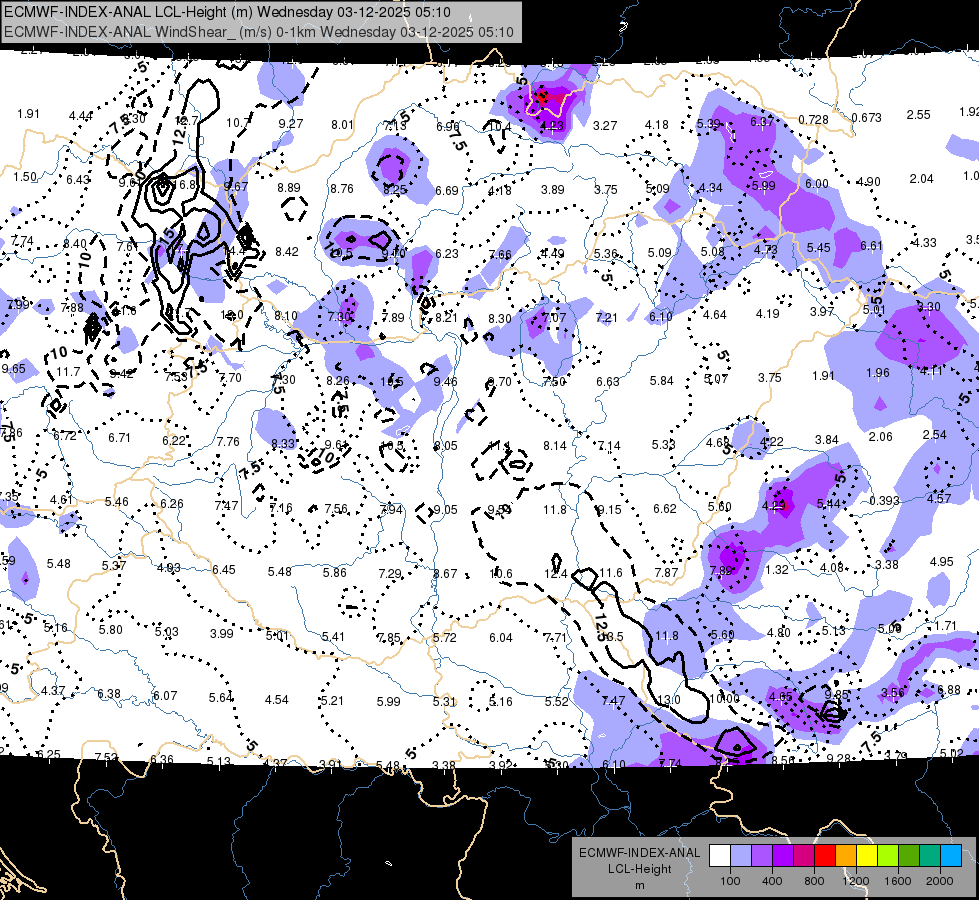Click the shear value 8.76
This screenshot has height=900, width=979.
pos(342,189)
